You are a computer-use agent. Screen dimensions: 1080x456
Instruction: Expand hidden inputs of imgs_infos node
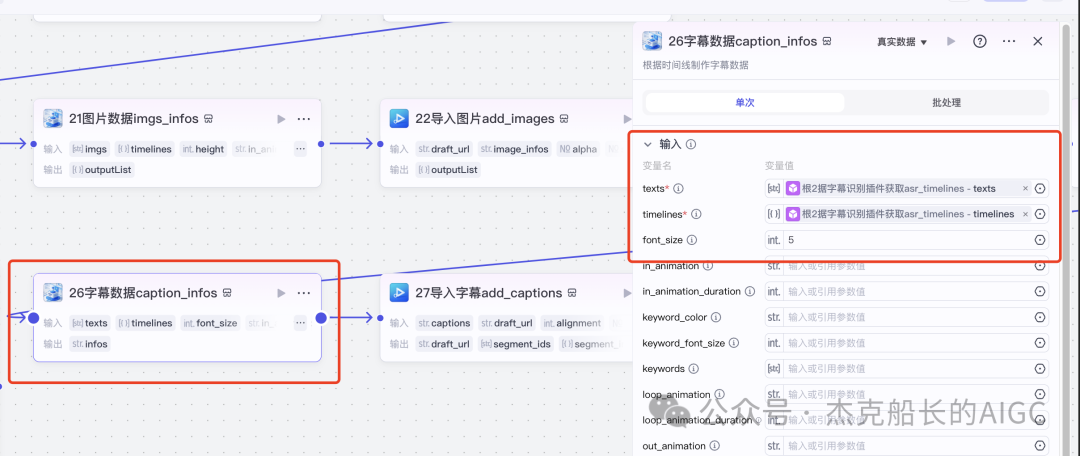click(x=300, y=149)
